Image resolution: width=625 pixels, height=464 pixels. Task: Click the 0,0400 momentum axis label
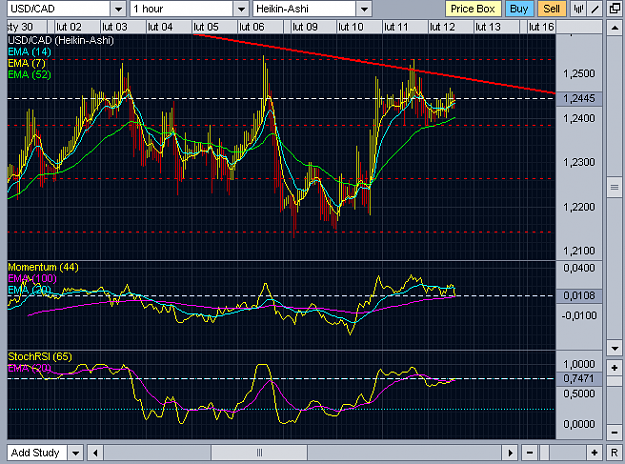(579, 268)
